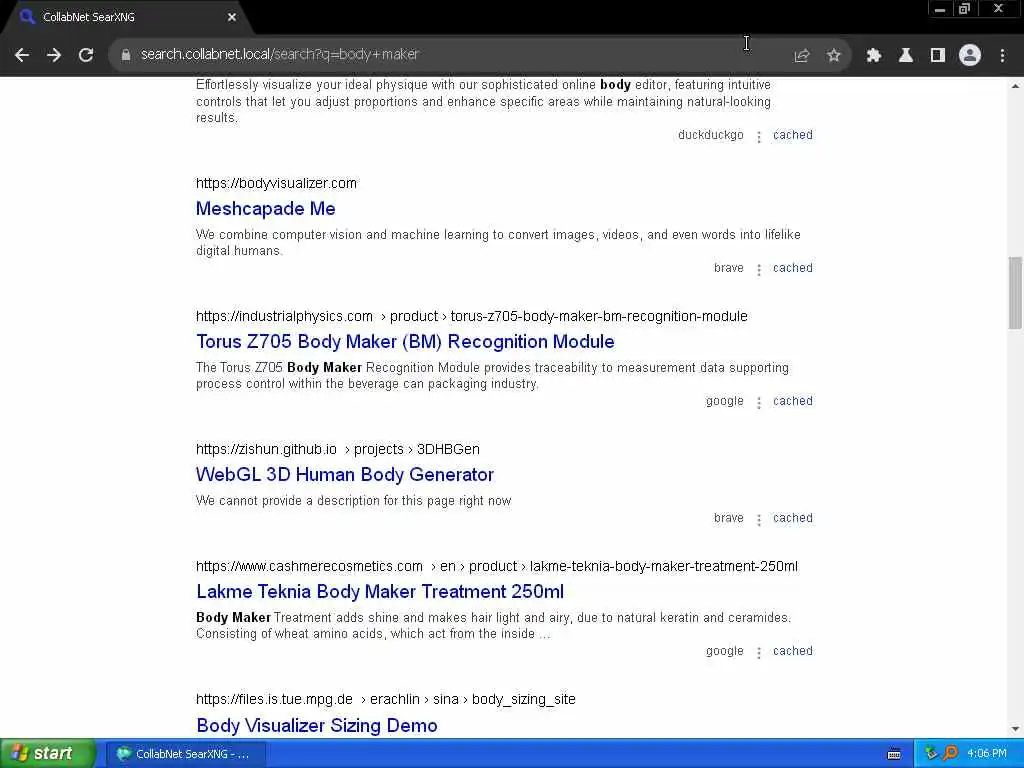Open WebGL 3D Human Body Generator result
Image resolution: width=1024 pixels, height=768 pixels.
click(345, 475)
